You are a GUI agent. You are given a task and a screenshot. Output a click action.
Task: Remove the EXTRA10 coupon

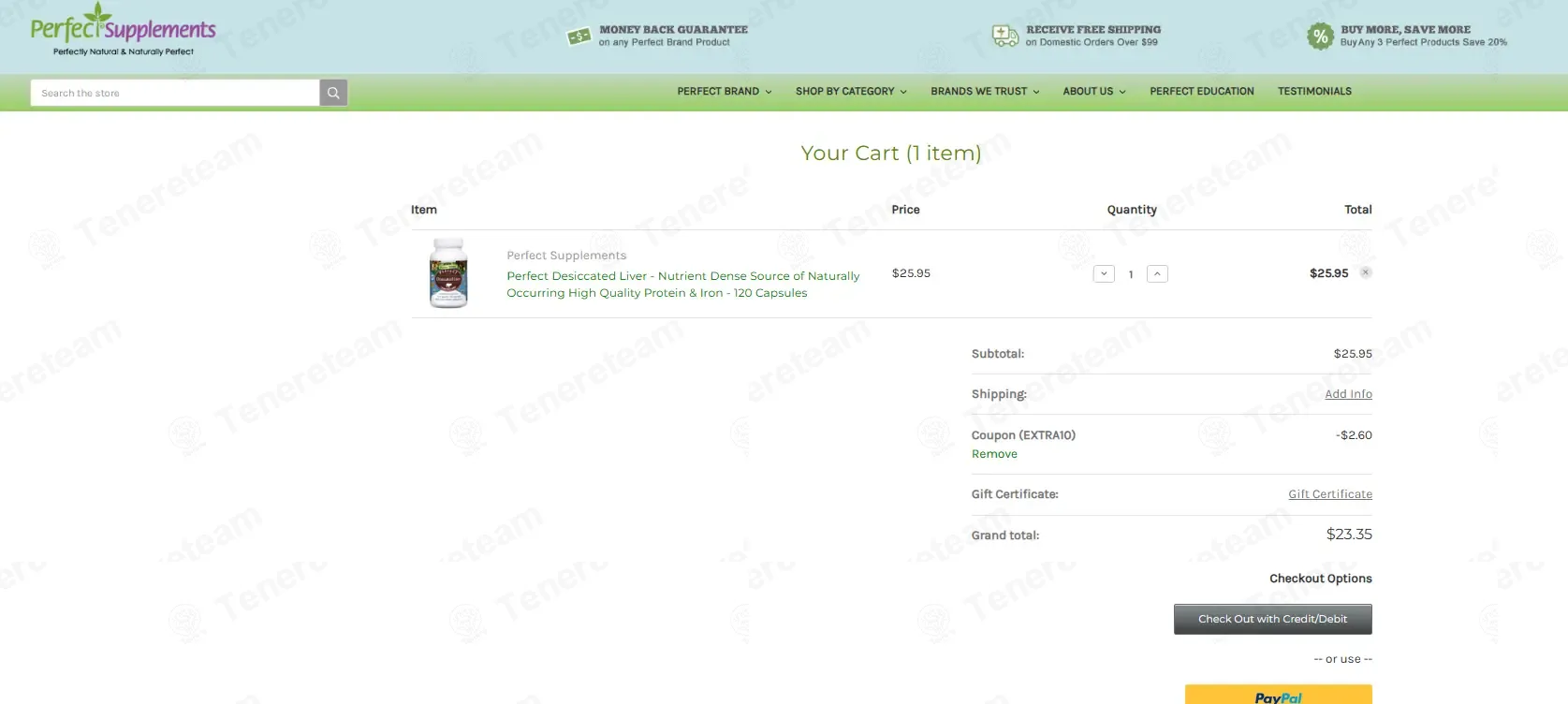[994, 454]
